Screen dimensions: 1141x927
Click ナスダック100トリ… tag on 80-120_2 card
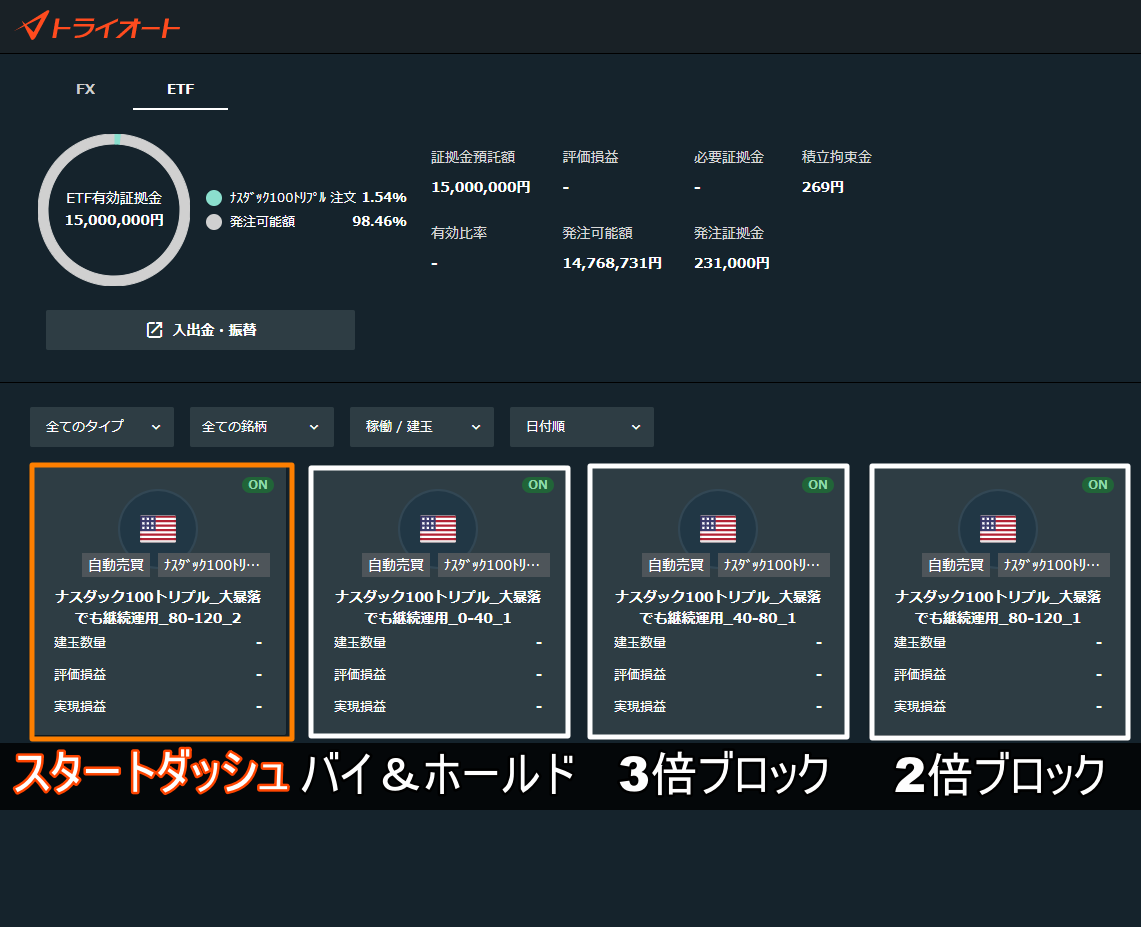[x=212, y=565]
